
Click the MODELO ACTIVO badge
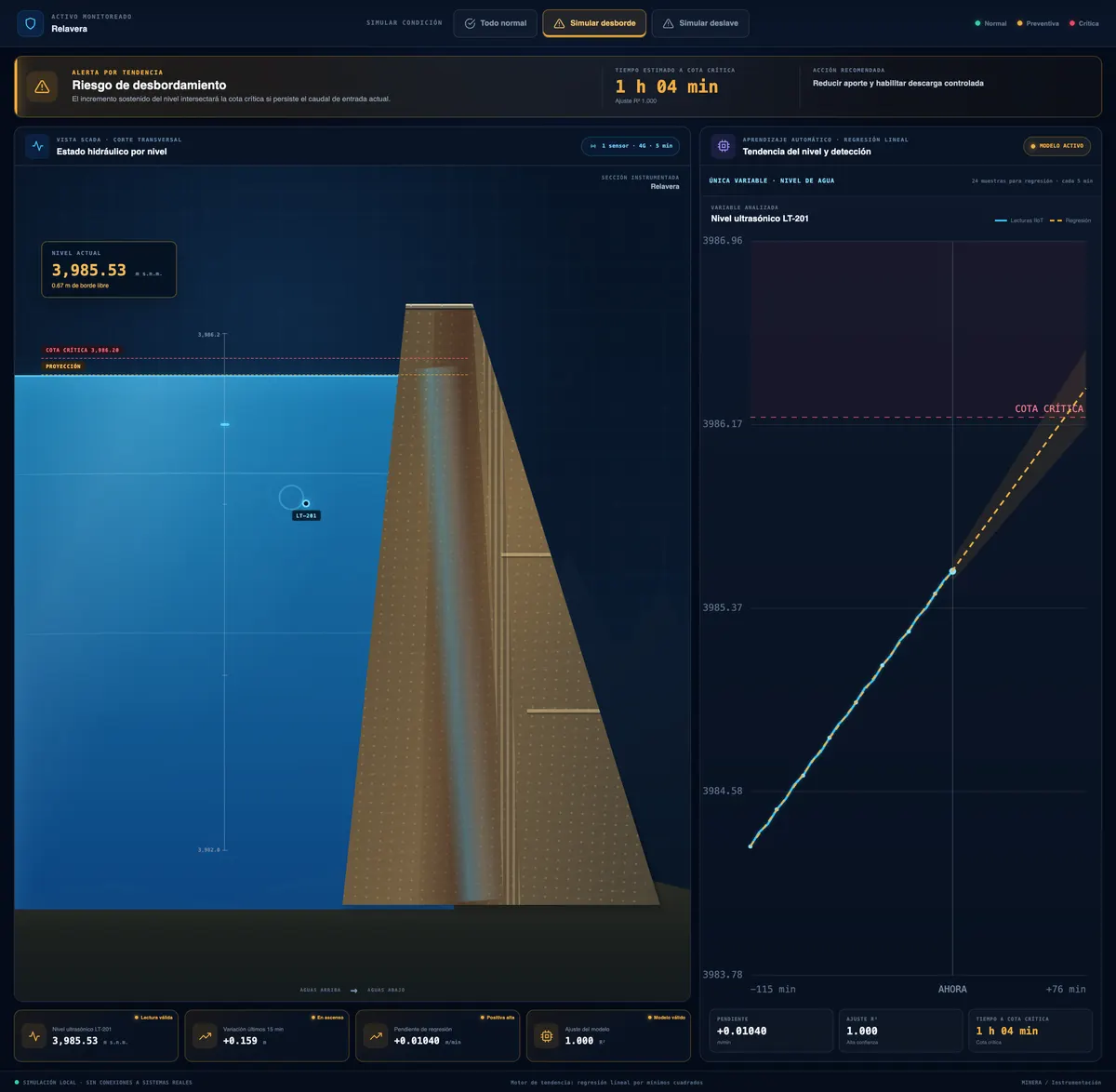pyautogui.click(x=1056, y=146)
